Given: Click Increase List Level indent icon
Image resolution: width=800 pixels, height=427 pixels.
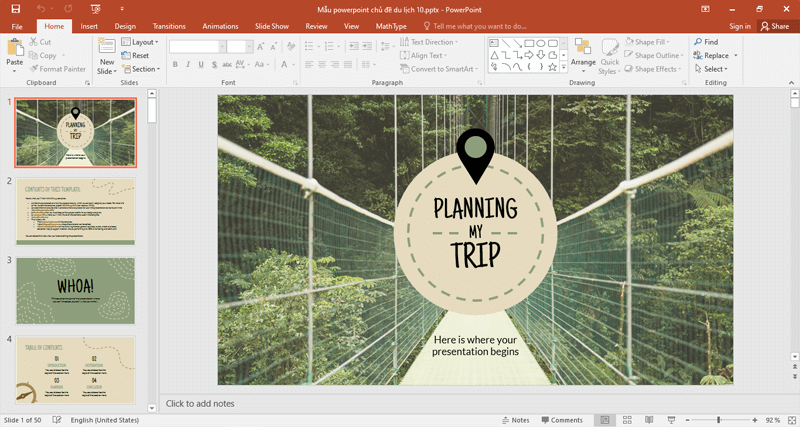Looking at the screenshot, I should (367, 46).
